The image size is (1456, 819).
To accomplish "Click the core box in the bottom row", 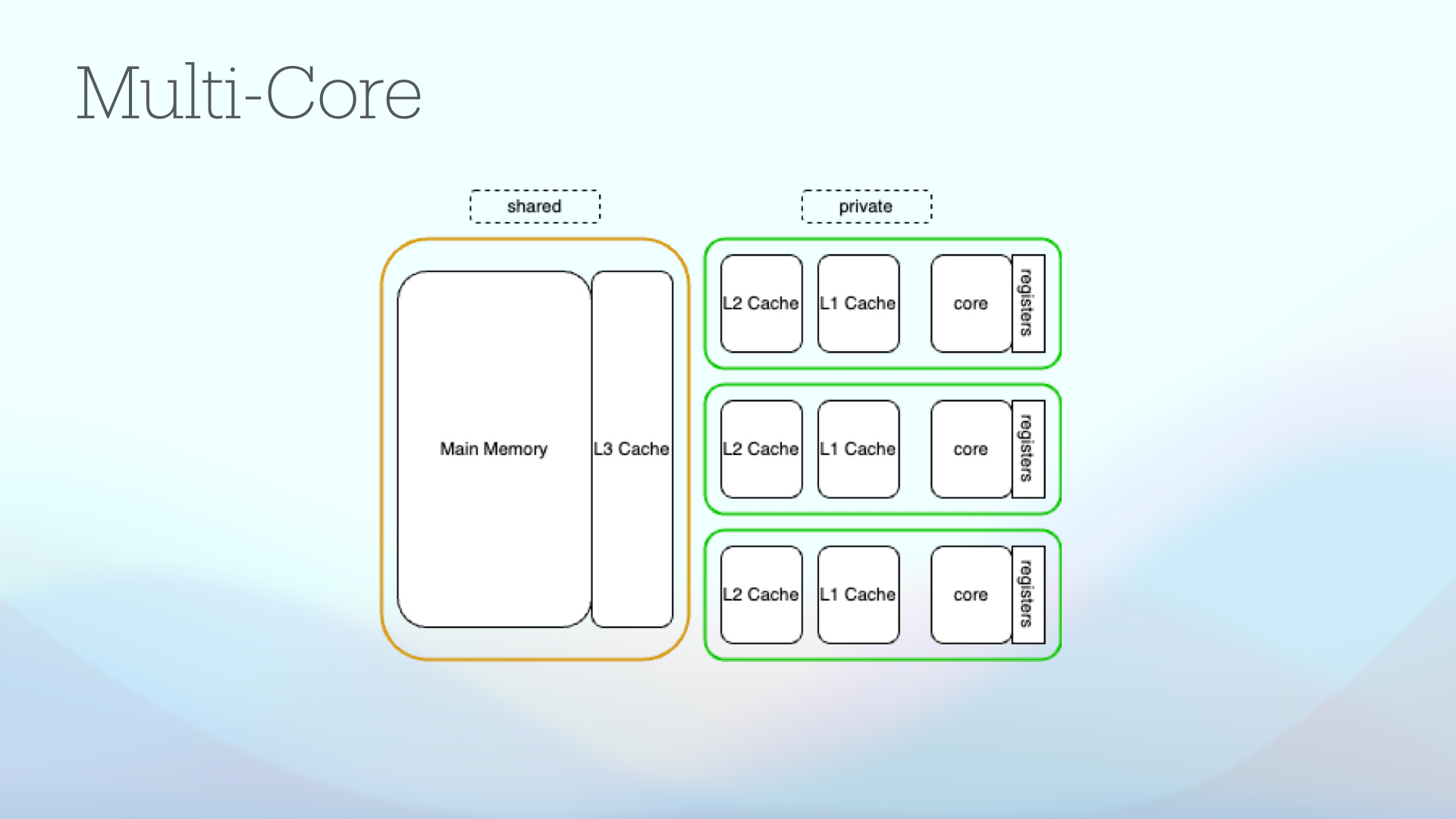I will pos(970,595).
